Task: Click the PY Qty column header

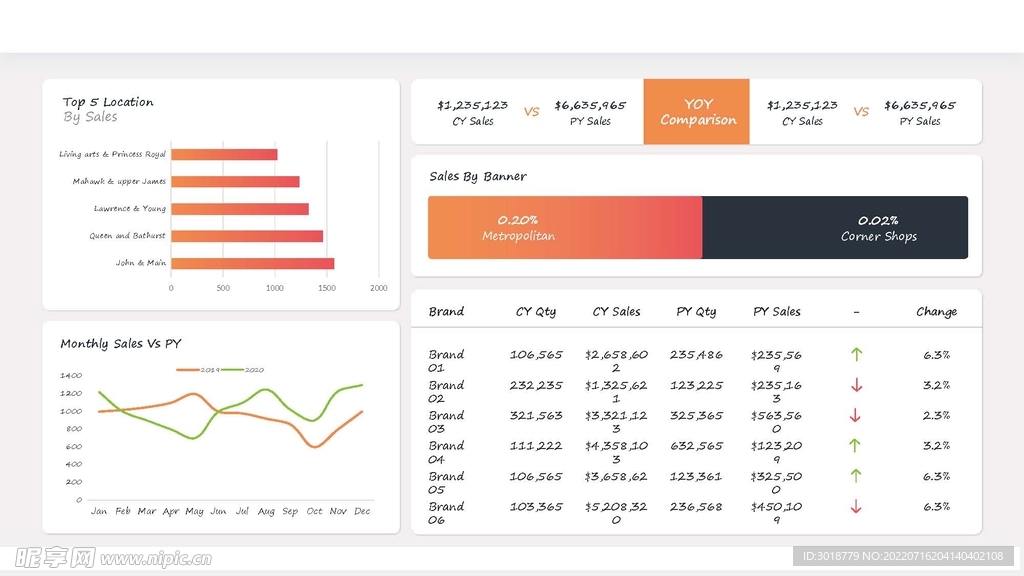Action: click(x=696, y=312)
